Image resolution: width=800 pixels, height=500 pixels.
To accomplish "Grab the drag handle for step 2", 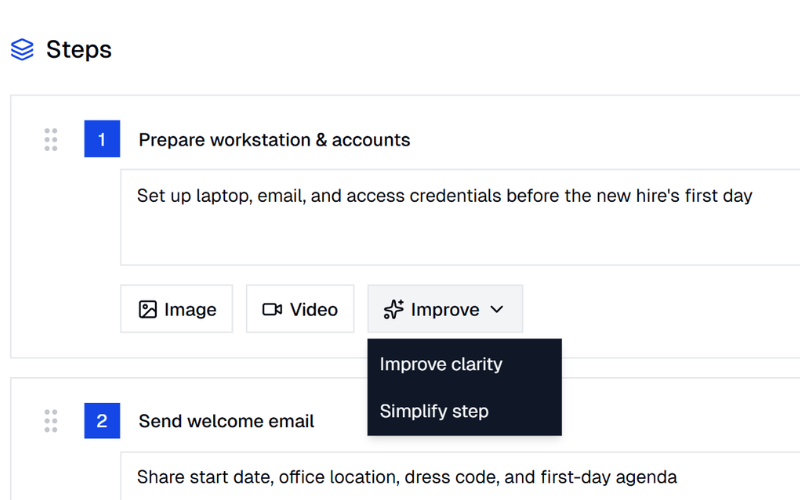I will 51,421.
